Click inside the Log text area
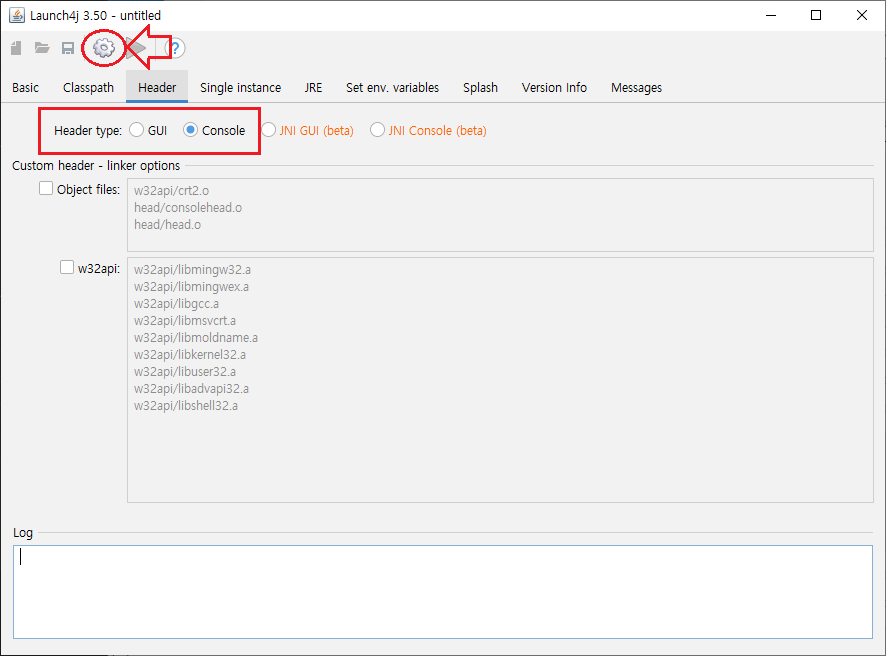The height and width of the screenshot is (656, 886). 443,592
